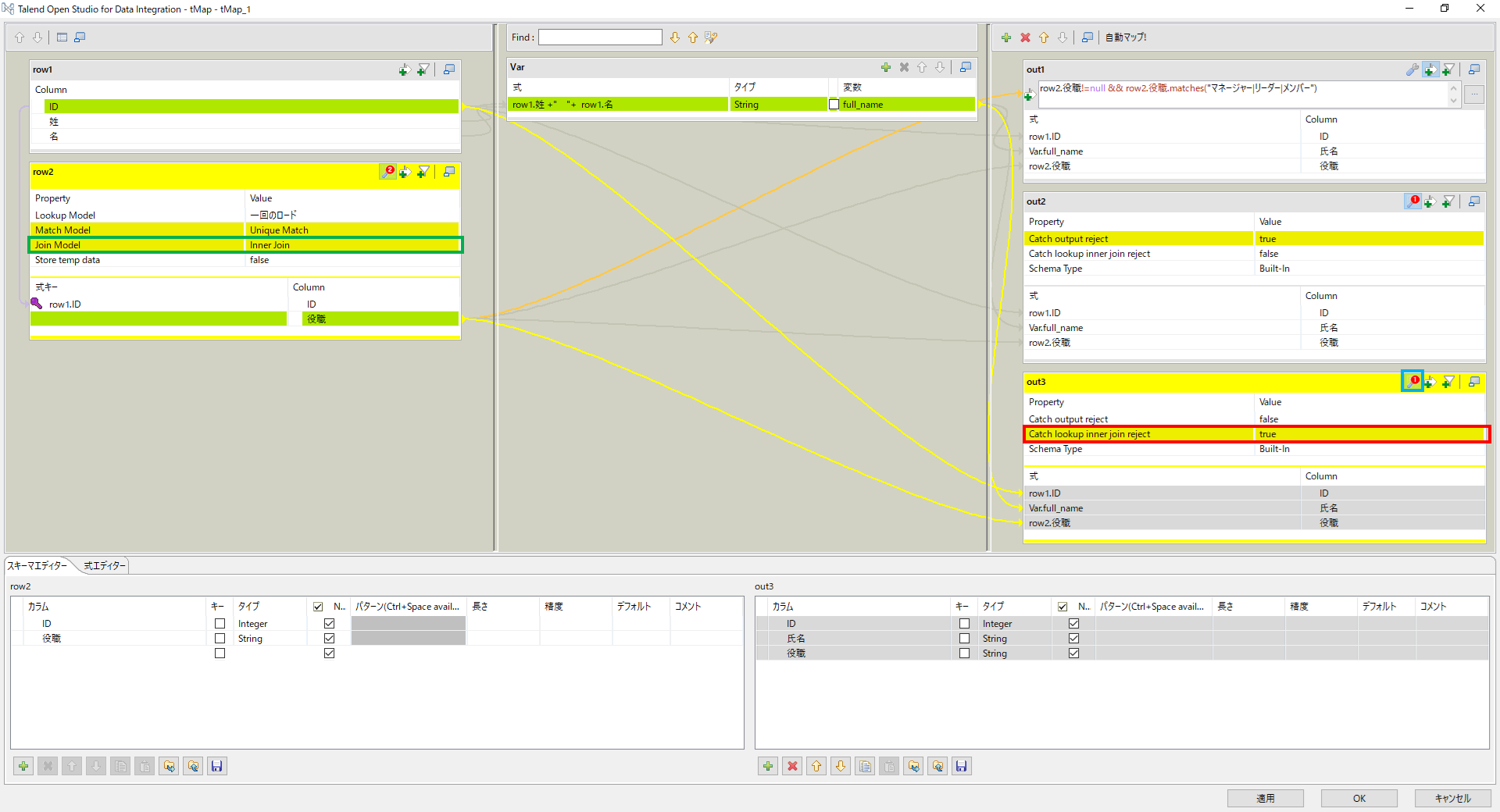
Task: Switch to the 式エディター tab
Action: coord(105,565)
